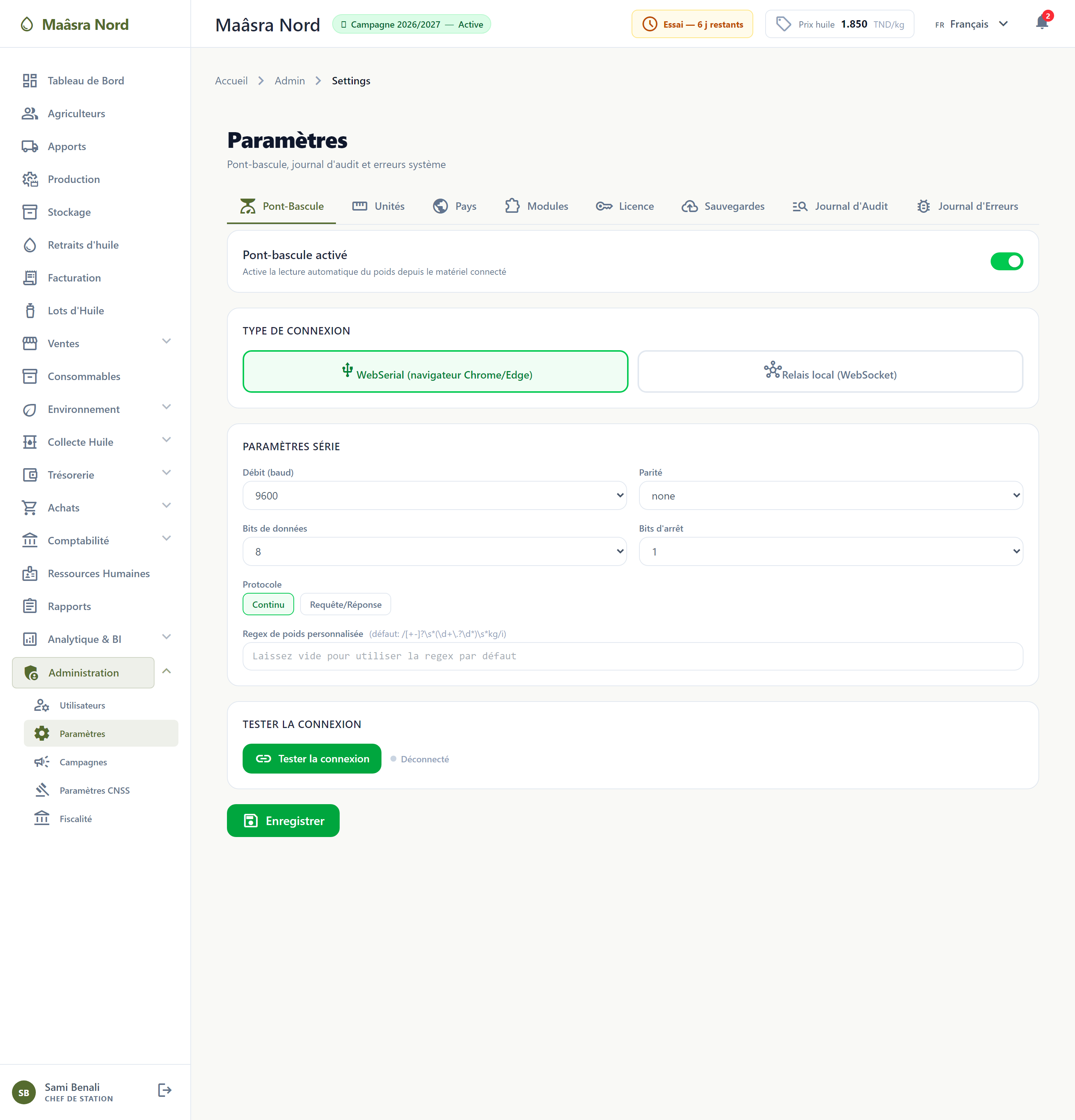Click the Facturation receipt icon
The height and width of the screenshot is (1120, 1075).
point(30,278)
